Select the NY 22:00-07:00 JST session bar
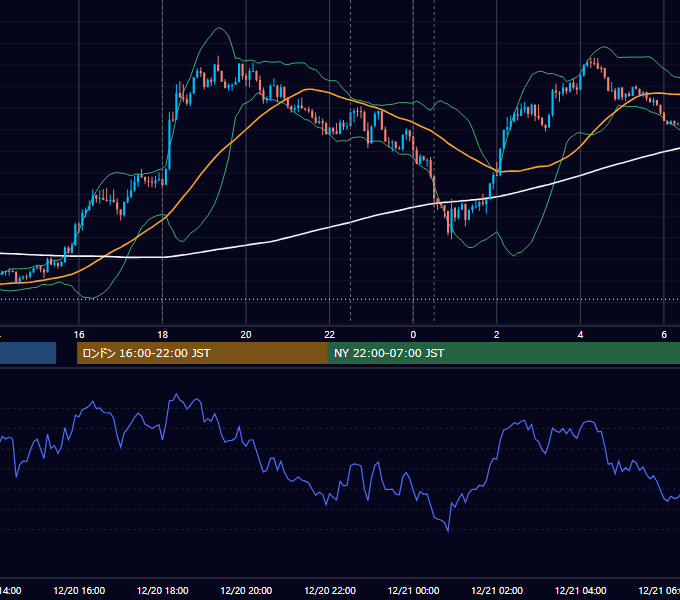Image resolution: width=680 pixels, height=600 pixels. (503, 353)
